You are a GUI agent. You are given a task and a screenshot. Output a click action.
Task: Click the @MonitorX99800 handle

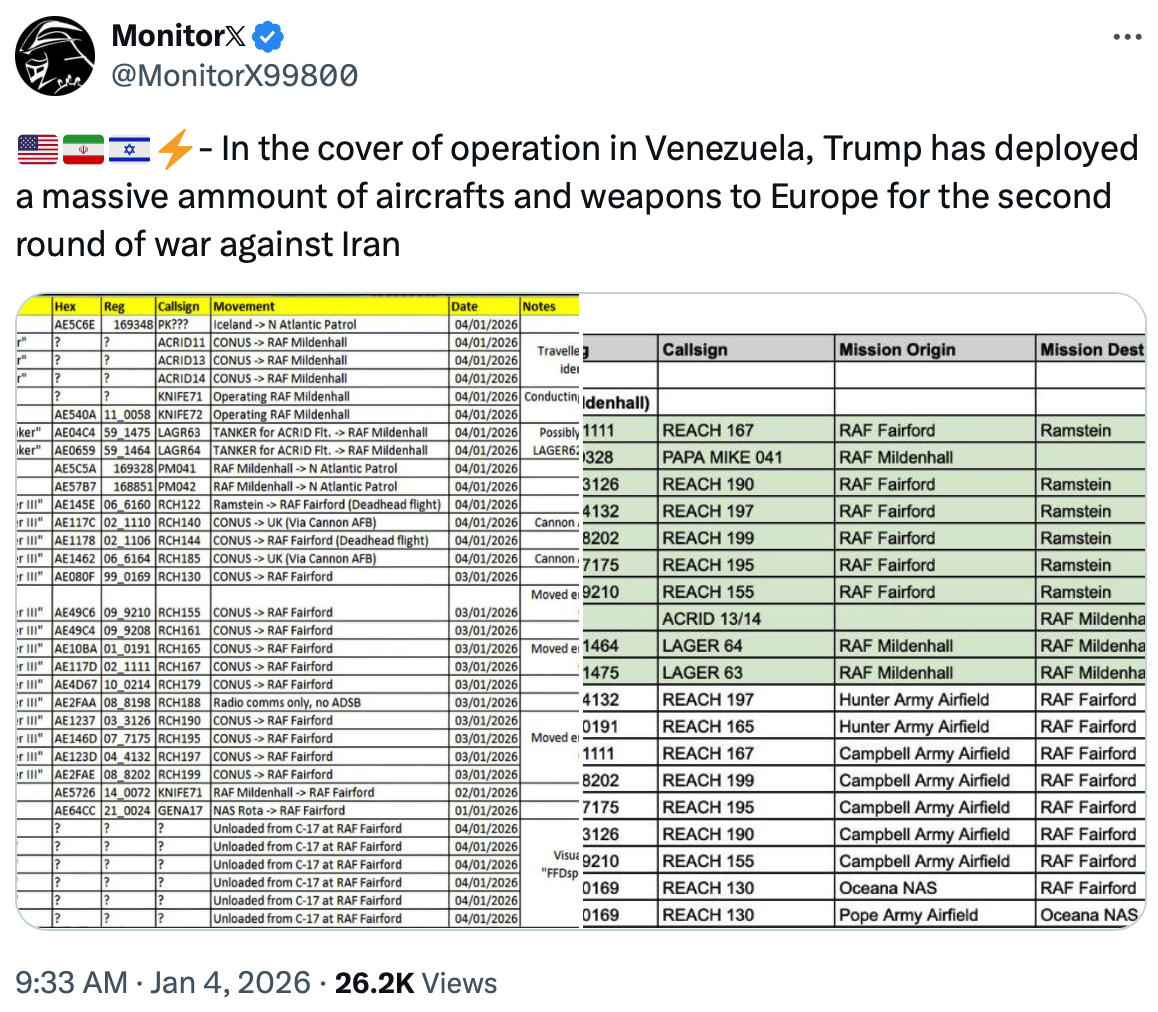coord(234,75)
